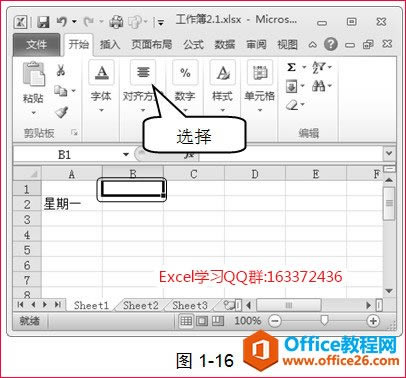The width and height of the screenshot is (406, 378).
Task: Open the 剪贴板 clipboard pane launcher
Action: pos(74,133)
